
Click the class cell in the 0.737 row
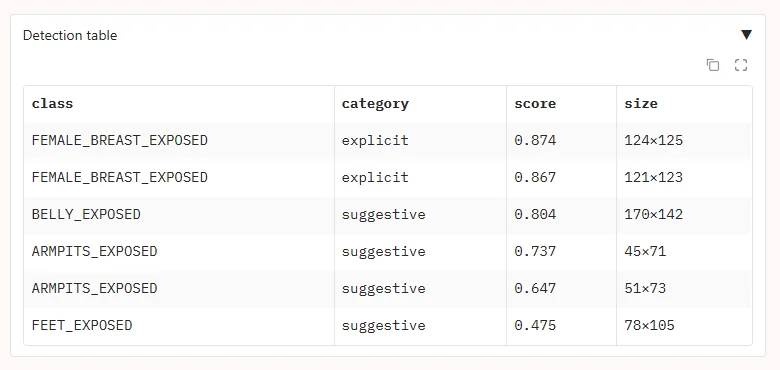pos(179,252)
